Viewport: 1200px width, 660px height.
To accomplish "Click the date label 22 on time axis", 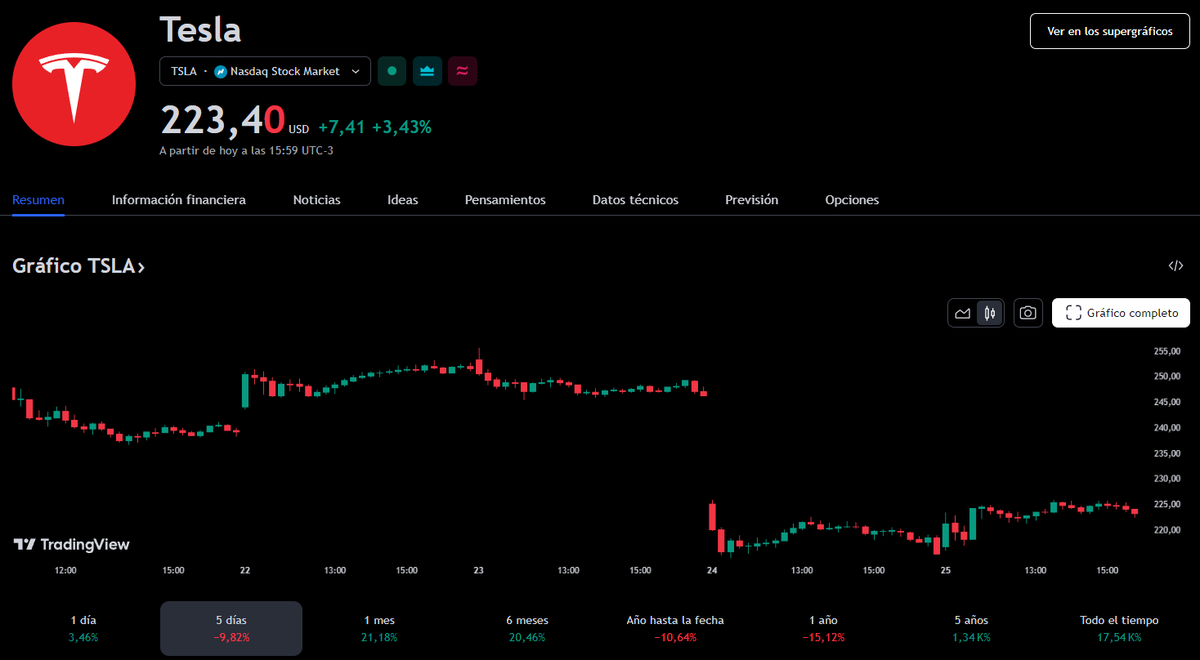I will (x=245, y=570).
